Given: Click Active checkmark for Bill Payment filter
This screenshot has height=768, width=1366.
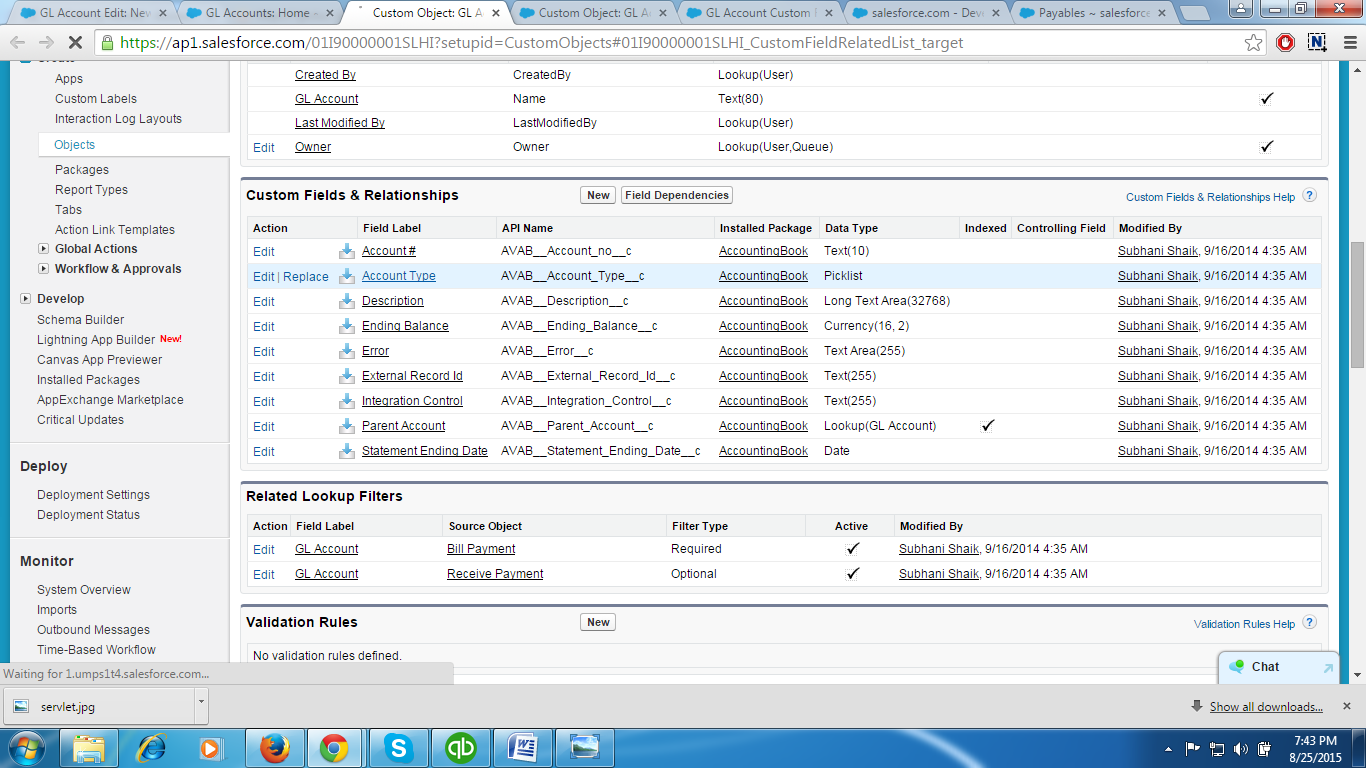Looking at the screenshot, I should 852,549.
